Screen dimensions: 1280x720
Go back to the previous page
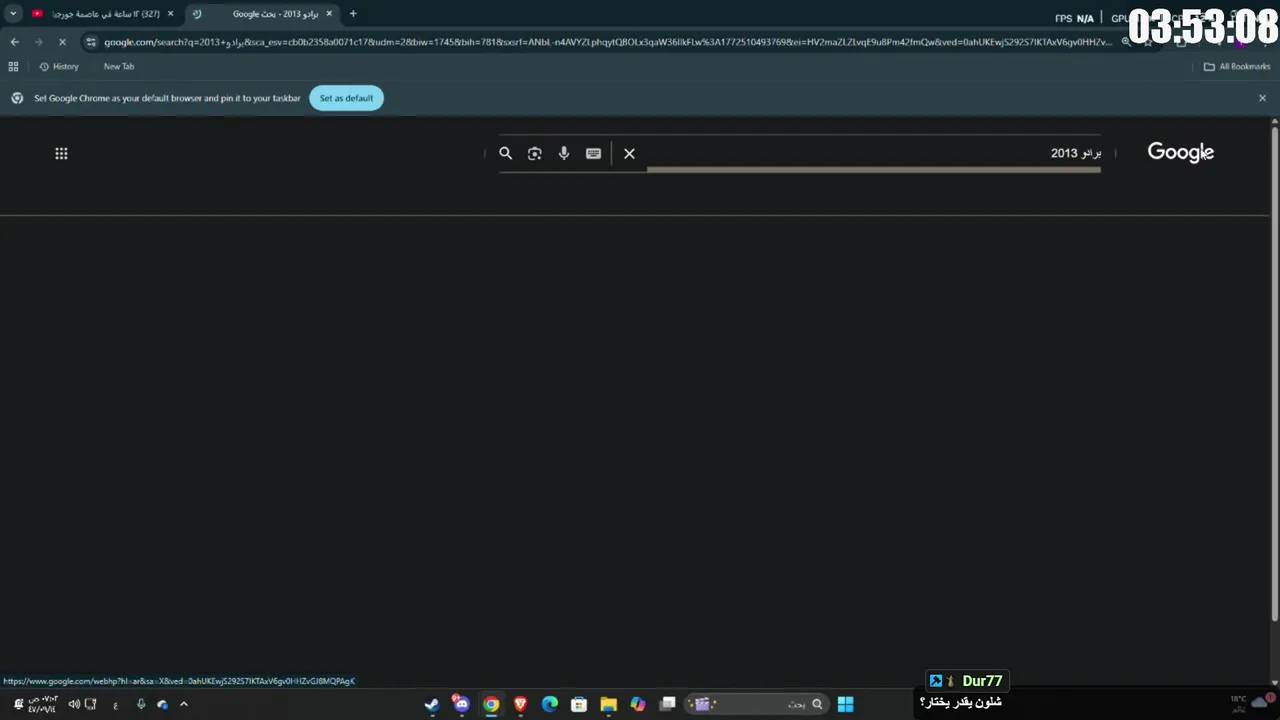coord(14,42)
